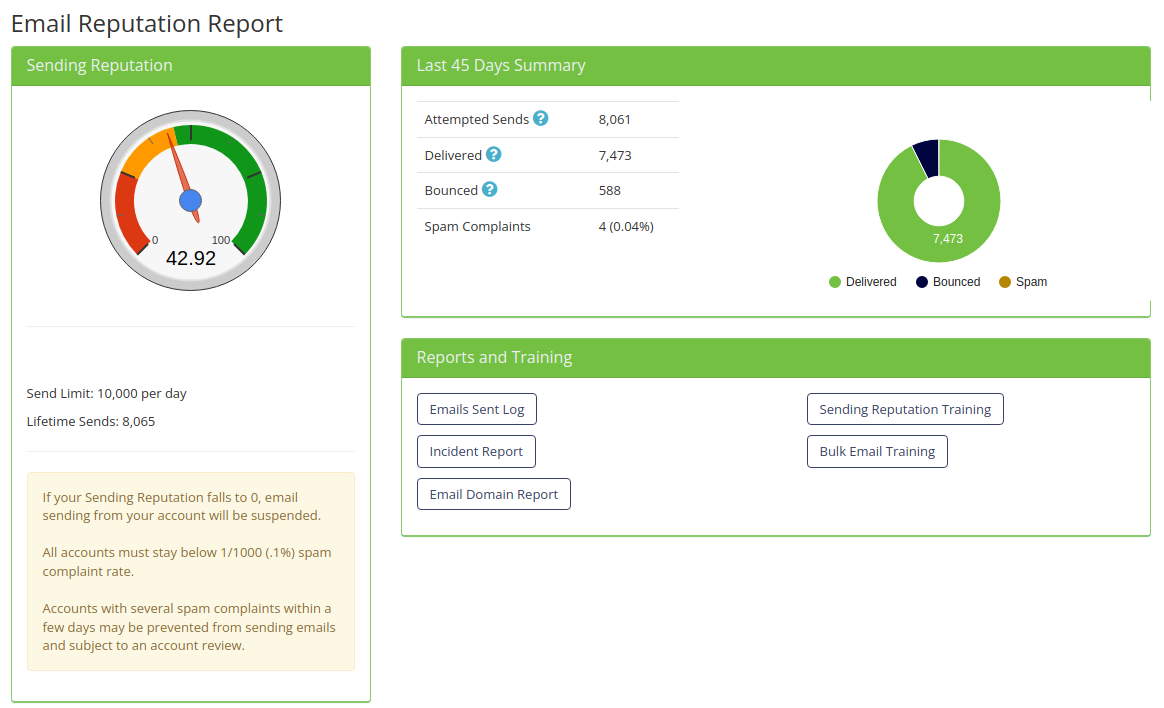Toggle the Bounced legend item
The image size is (1164, 708).
(x=948, y=282)
